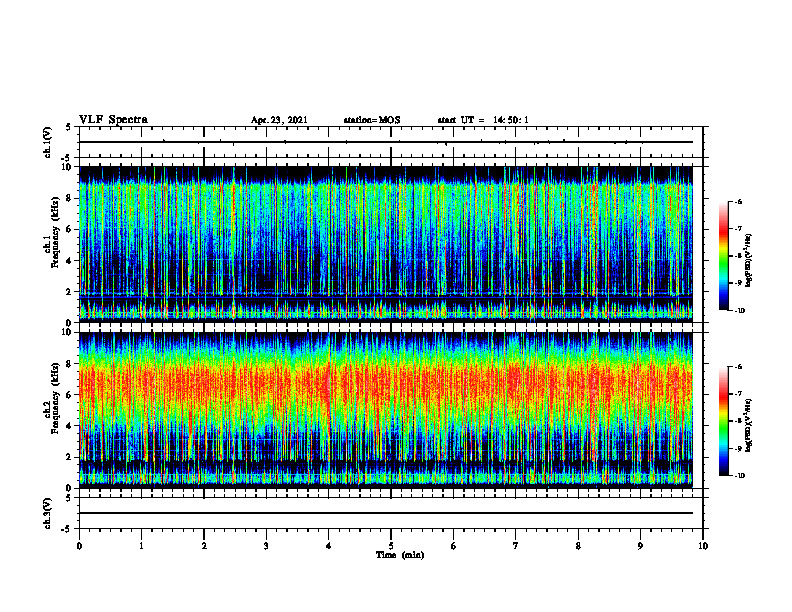Click the ch.1 frequency tick label "8"

pos(70,198)
